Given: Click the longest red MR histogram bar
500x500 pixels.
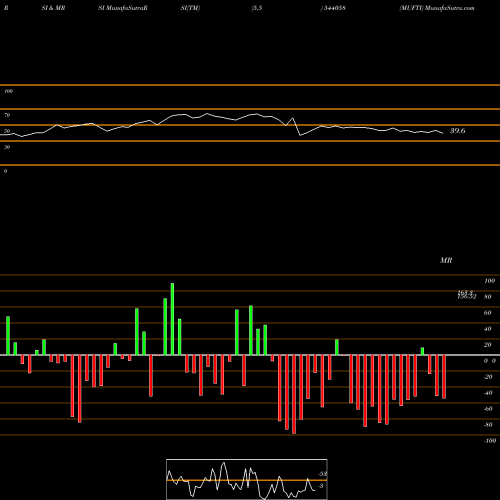Looking at the screenshot, I should tap(294, 394).
